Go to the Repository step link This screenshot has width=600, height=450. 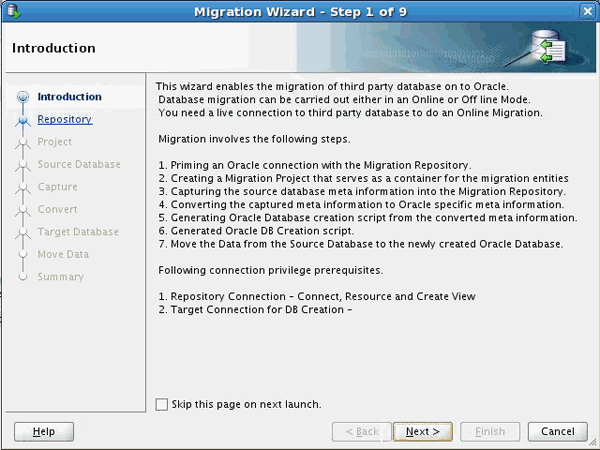coord(64,119)
